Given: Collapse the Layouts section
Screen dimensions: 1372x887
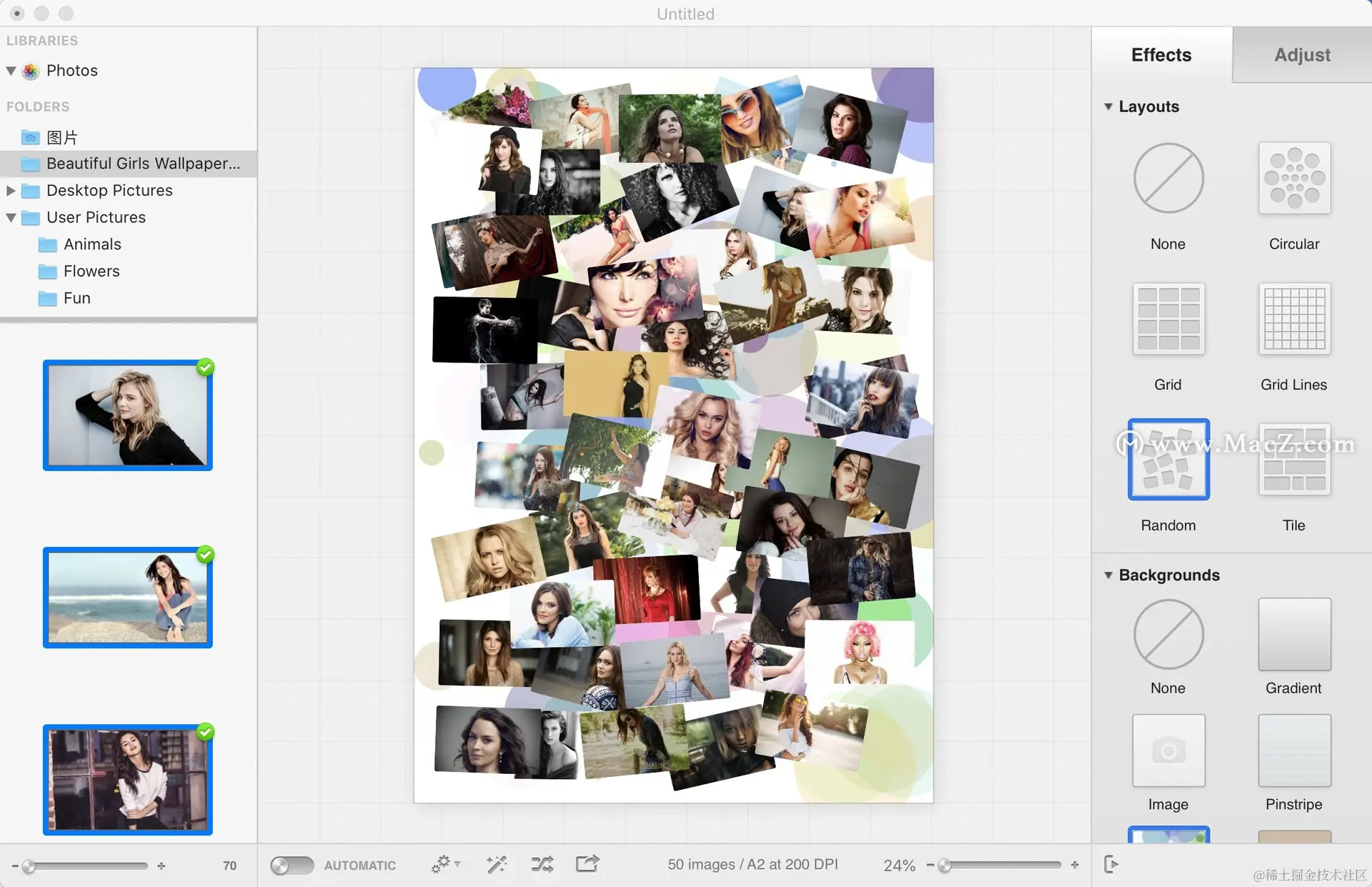Looking at the screenshot, I should click(1108, 106).
